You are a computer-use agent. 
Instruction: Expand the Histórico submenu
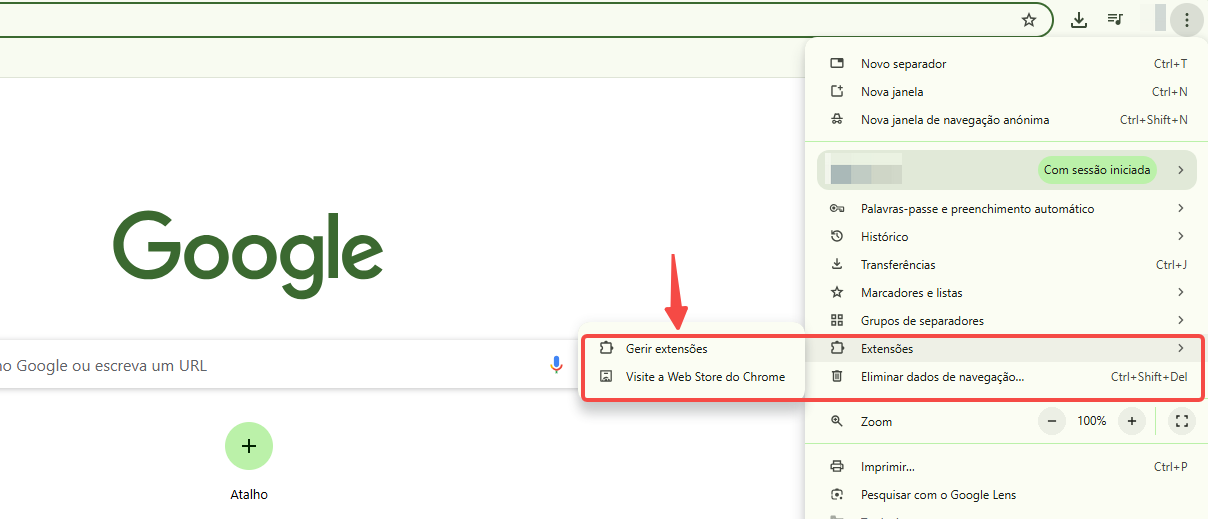pyautogui.click(x=1007, y=236)
